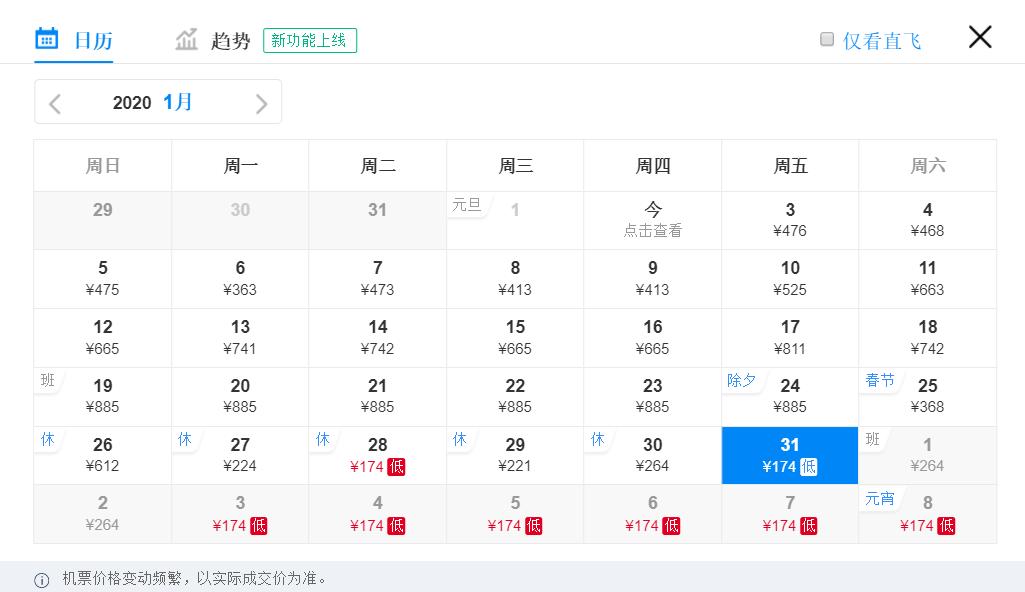Select January 6 priced at ¥363
The height and width of the screenshot is (592, 1025).
[240, 279]
